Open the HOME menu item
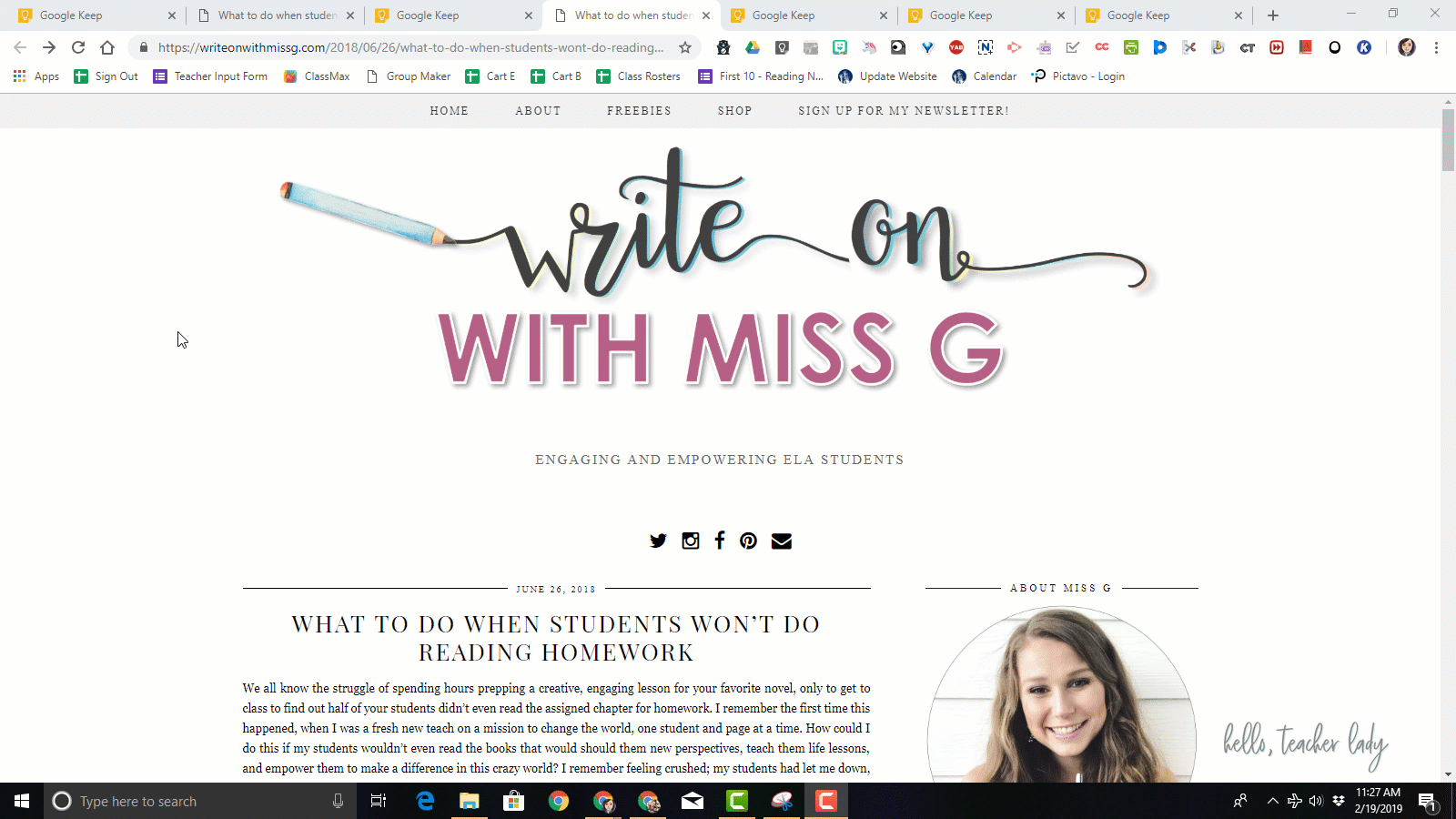The width and height of the screenshot is (1456, 819). 450,111
